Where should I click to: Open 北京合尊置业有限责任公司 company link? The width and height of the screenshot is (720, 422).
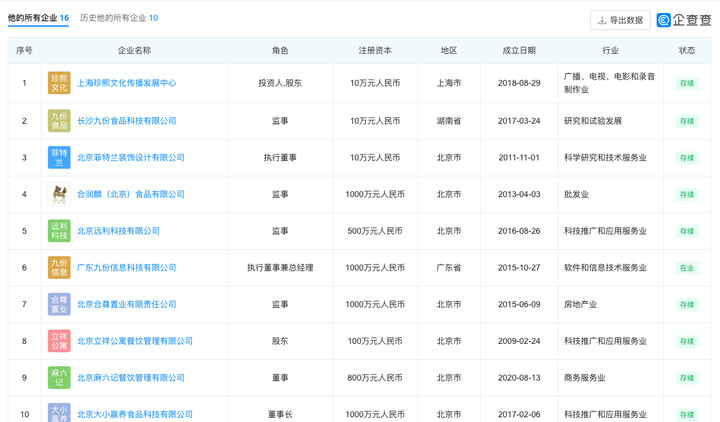pyautogui.click(x=127, y=304)
